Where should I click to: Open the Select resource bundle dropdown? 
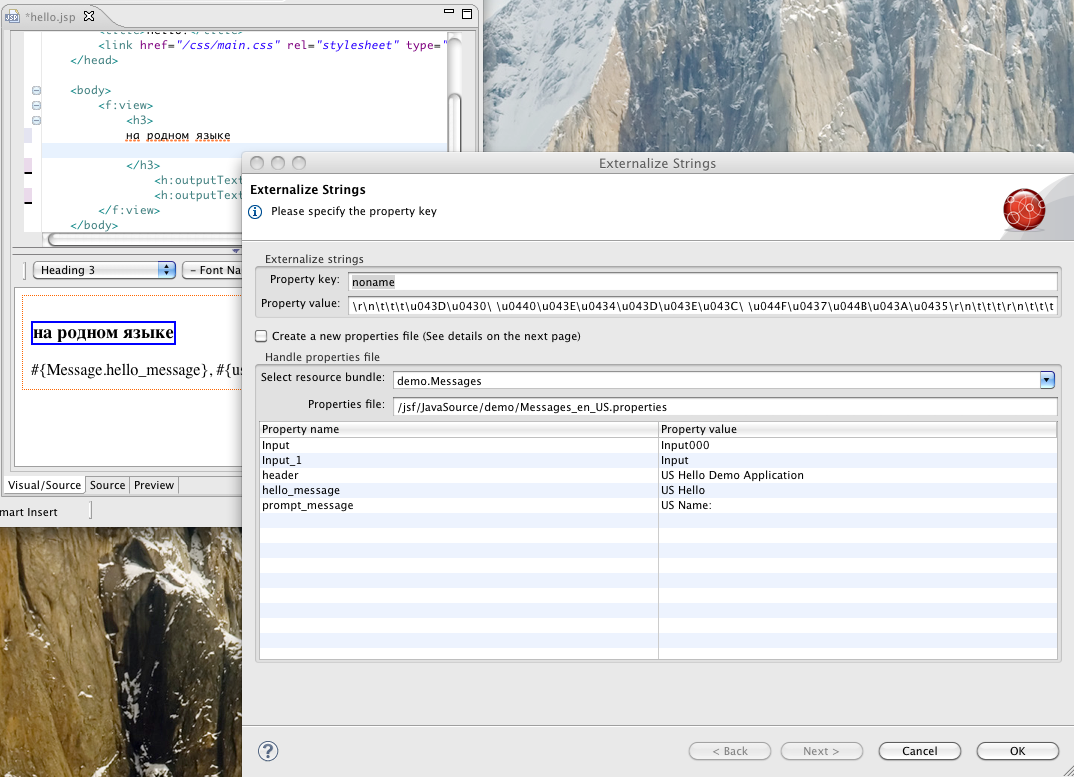point(1047,380)
